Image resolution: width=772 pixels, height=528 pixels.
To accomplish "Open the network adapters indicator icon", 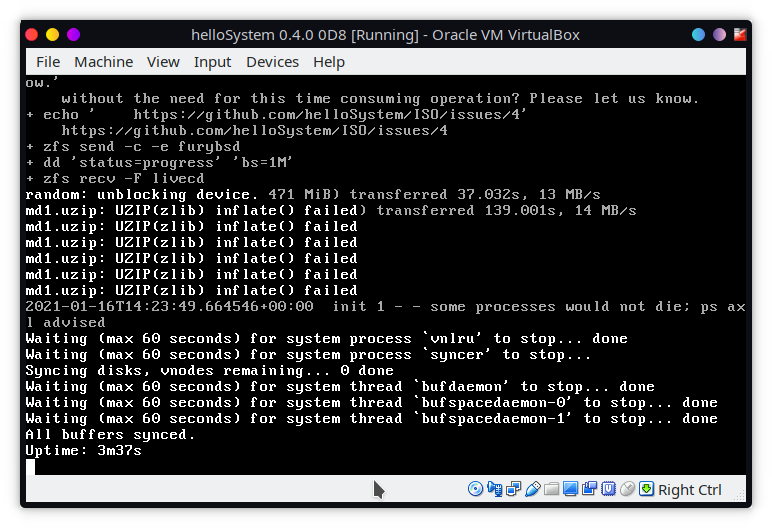I will pyautogui.click(x=514, y=489).
